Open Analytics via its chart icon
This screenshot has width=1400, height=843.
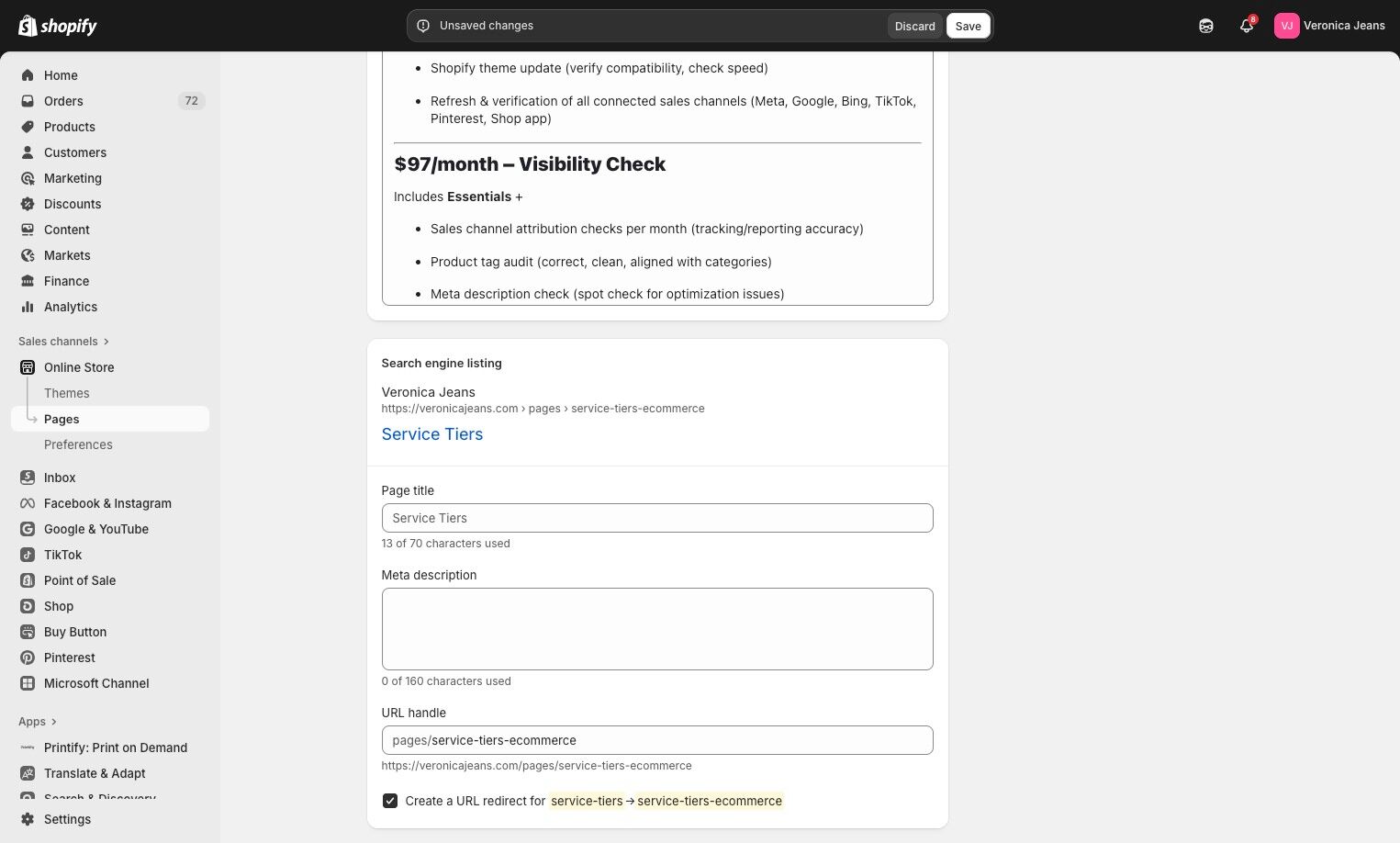coord(28,307)
